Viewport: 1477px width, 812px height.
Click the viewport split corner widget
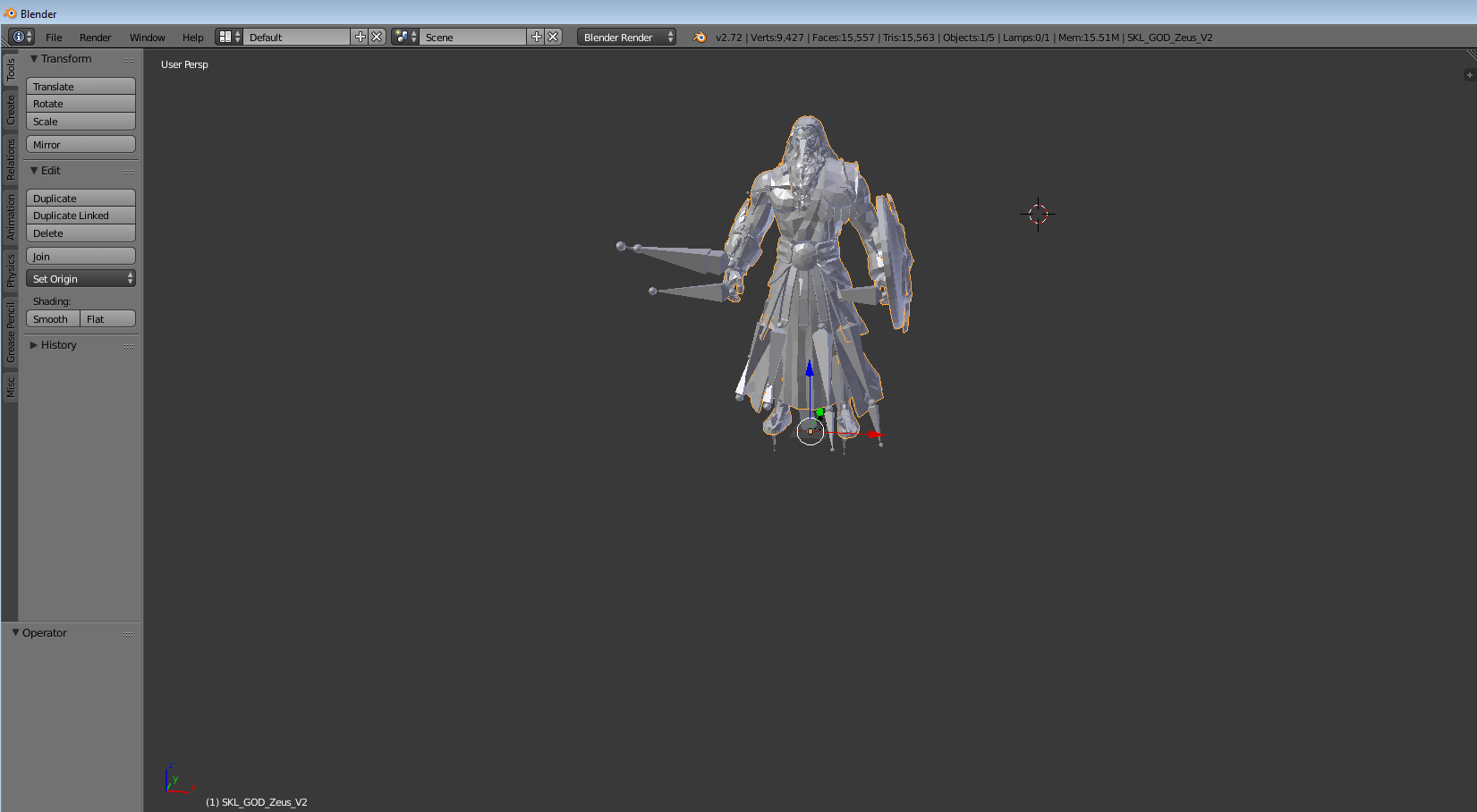pos(1471,55)
